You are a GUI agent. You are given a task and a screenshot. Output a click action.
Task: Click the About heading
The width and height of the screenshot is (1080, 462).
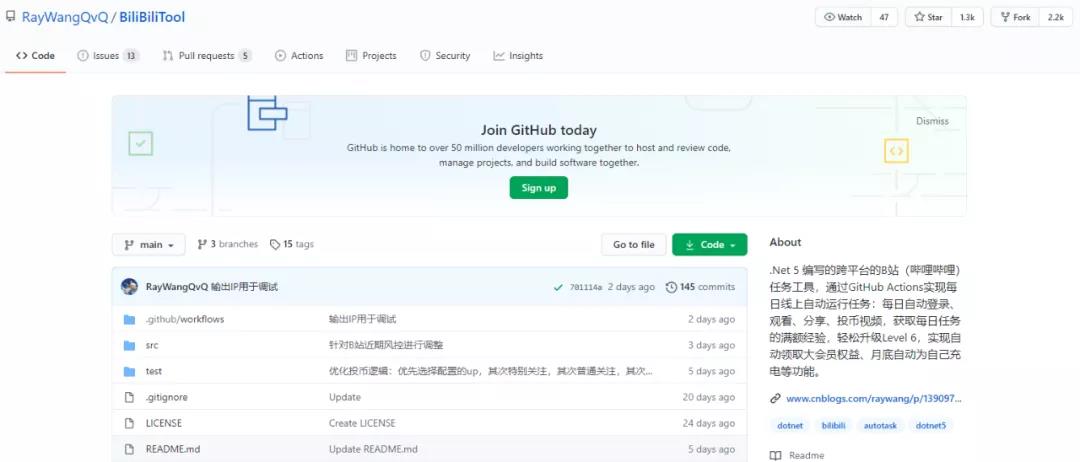tap(785, 242)
